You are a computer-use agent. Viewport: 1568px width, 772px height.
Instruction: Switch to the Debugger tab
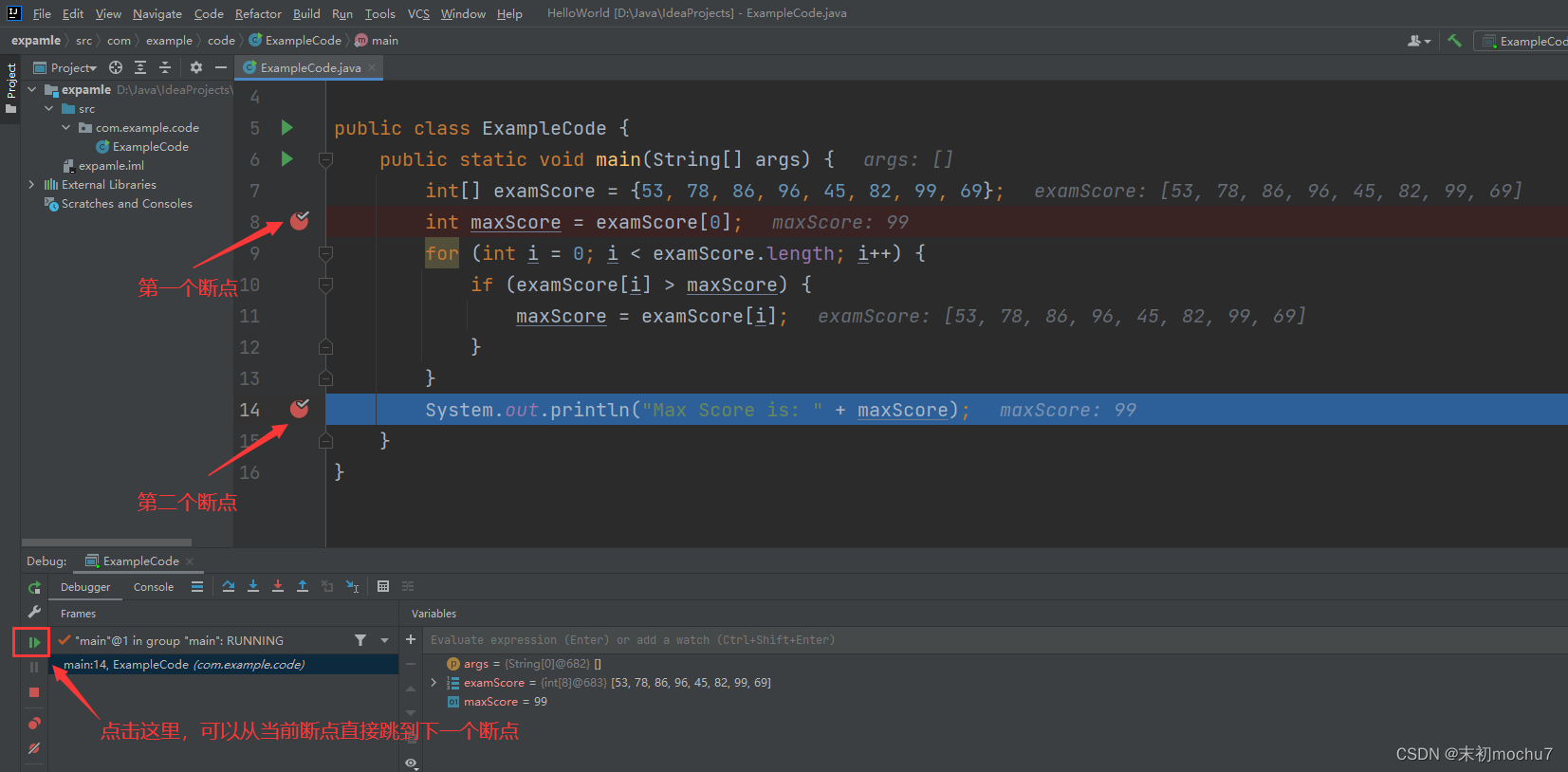point(85,587)
